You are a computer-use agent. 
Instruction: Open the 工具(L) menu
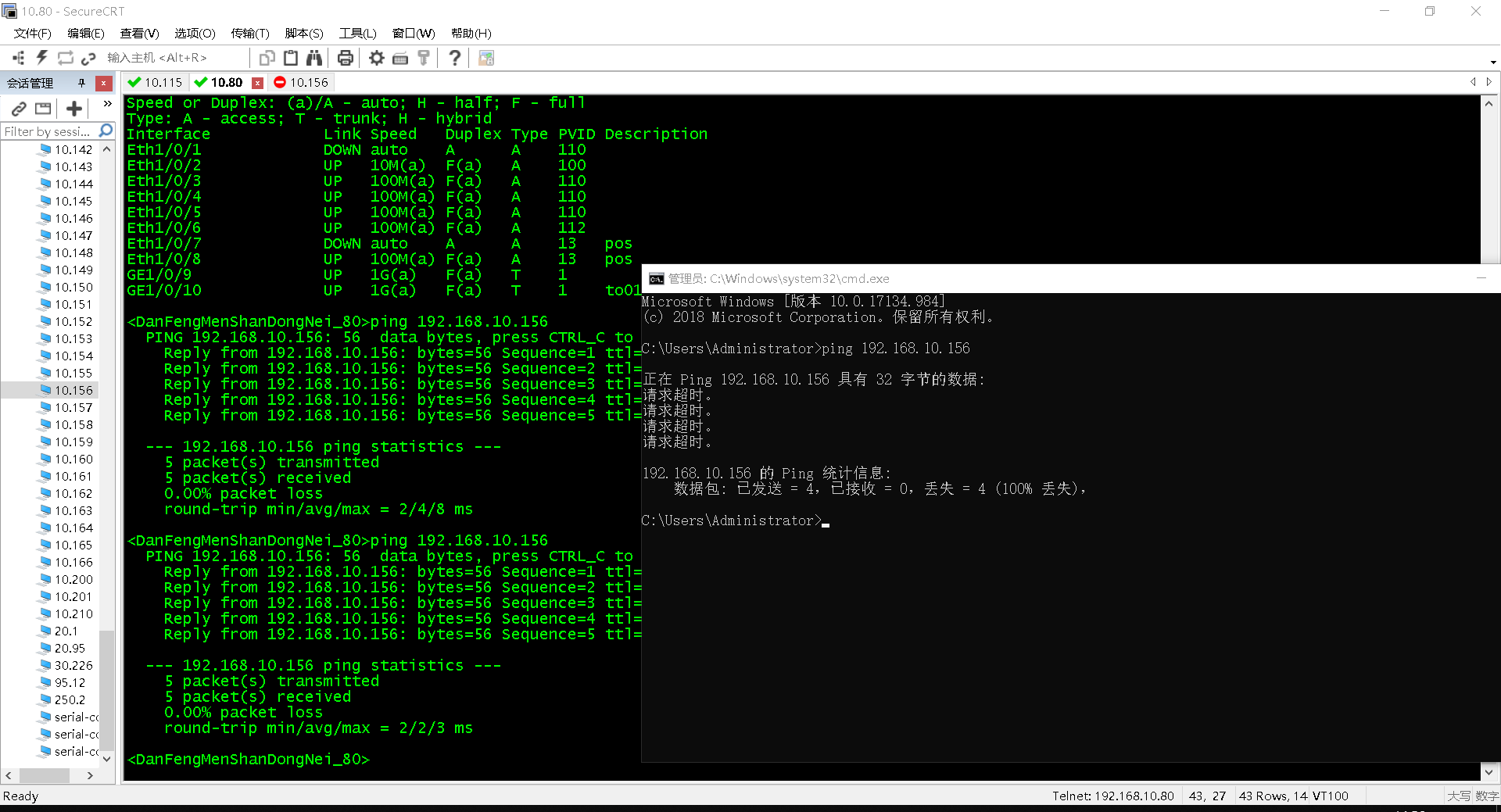click(357, 34)
